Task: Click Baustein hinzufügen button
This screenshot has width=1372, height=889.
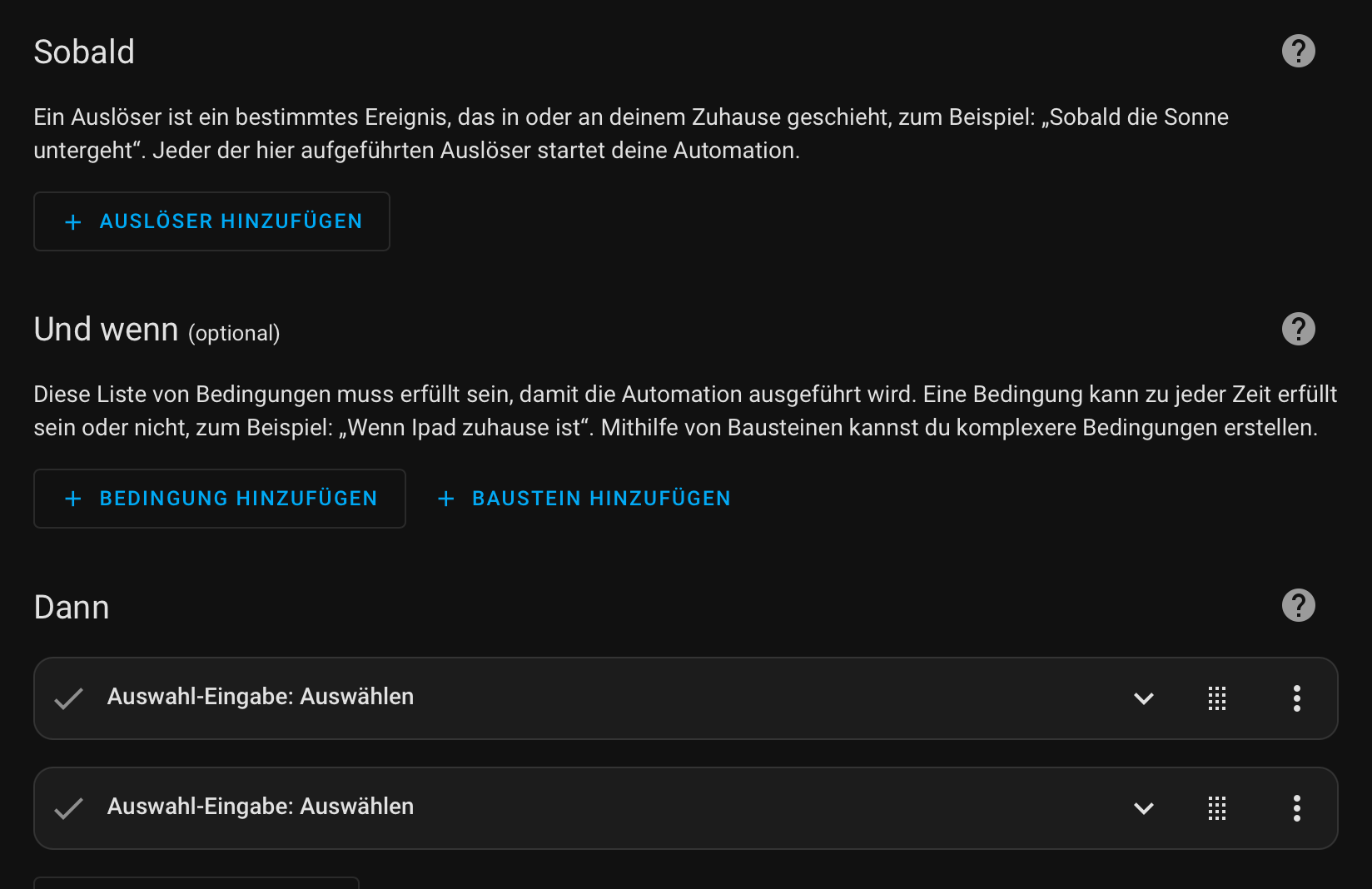Action: click(584, 499)
